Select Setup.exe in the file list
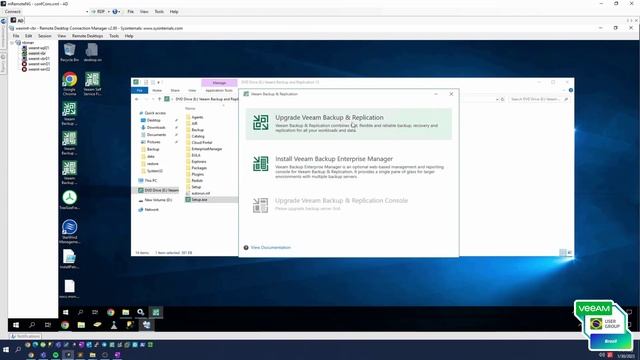This screenshot has width=640, height=360. tap(199, 200)
